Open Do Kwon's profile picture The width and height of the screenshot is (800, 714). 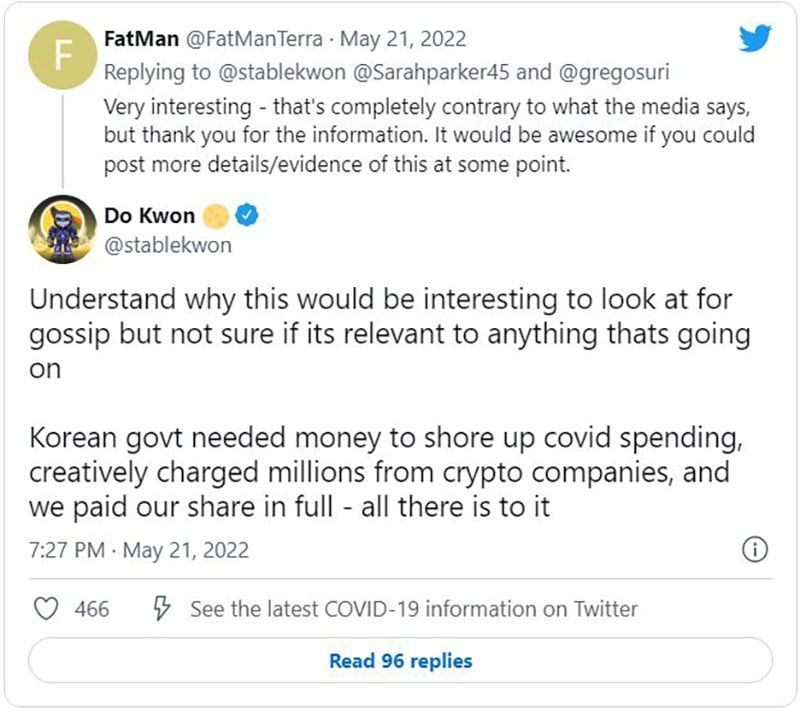[x=62, y=229]
